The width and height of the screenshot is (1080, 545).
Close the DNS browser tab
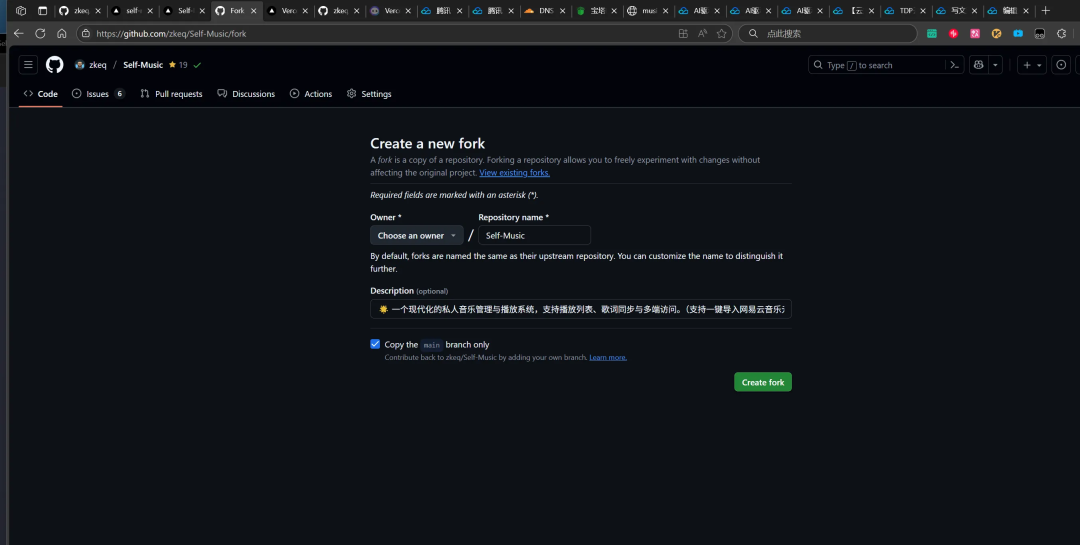click(x=563, y=10)
